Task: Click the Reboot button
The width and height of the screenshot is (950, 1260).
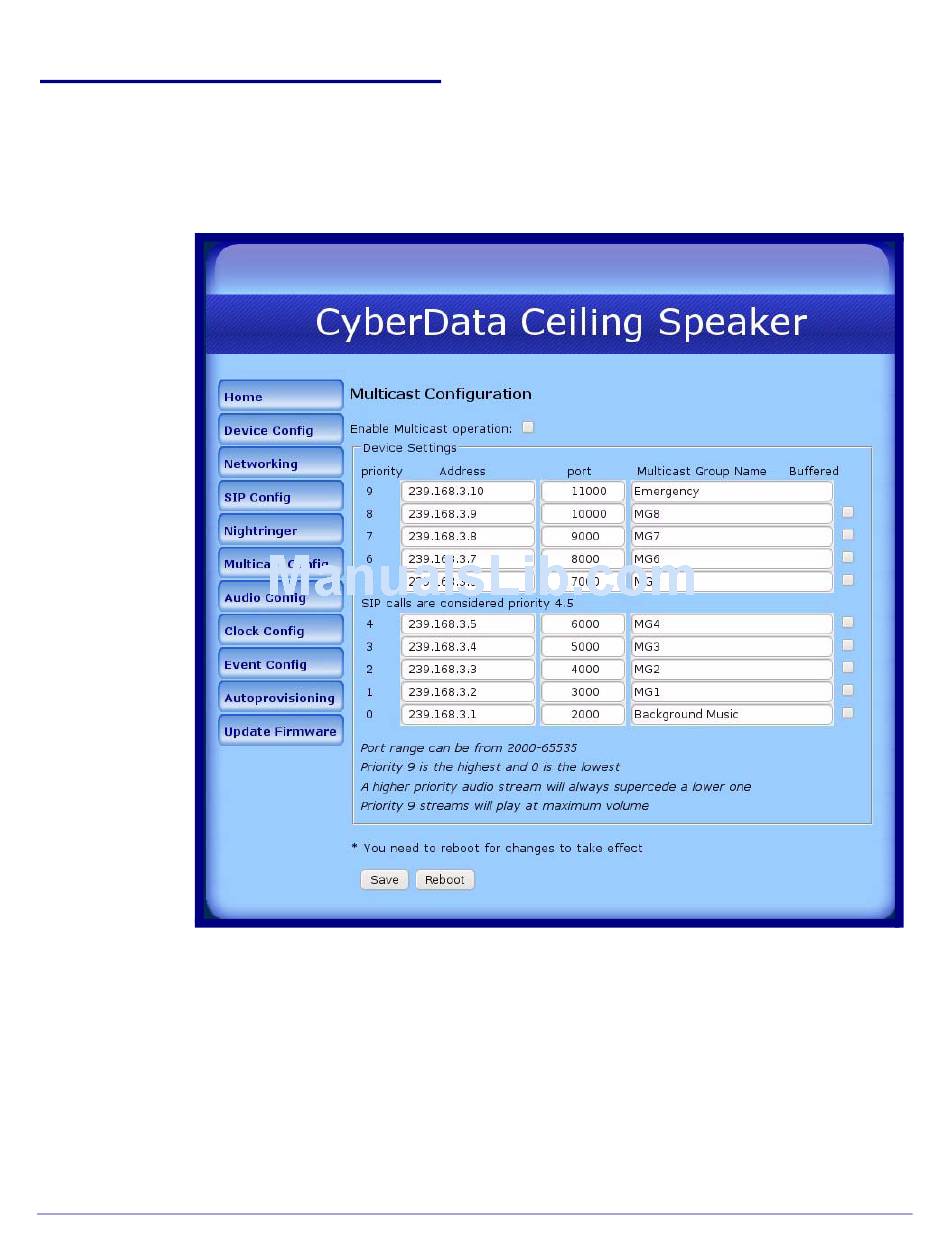Action: 444,880
